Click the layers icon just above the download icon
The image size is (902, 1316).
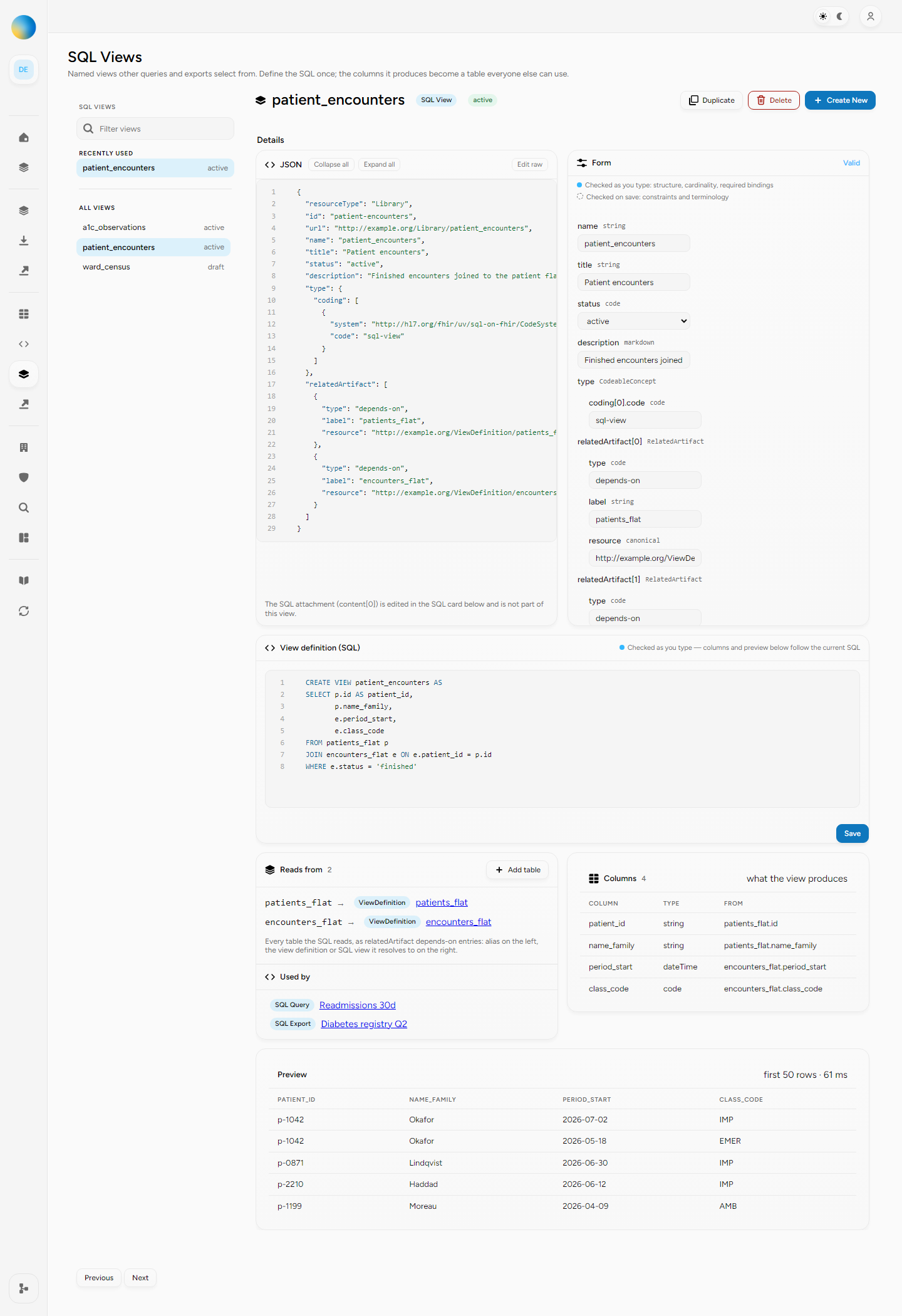point(24,211)
